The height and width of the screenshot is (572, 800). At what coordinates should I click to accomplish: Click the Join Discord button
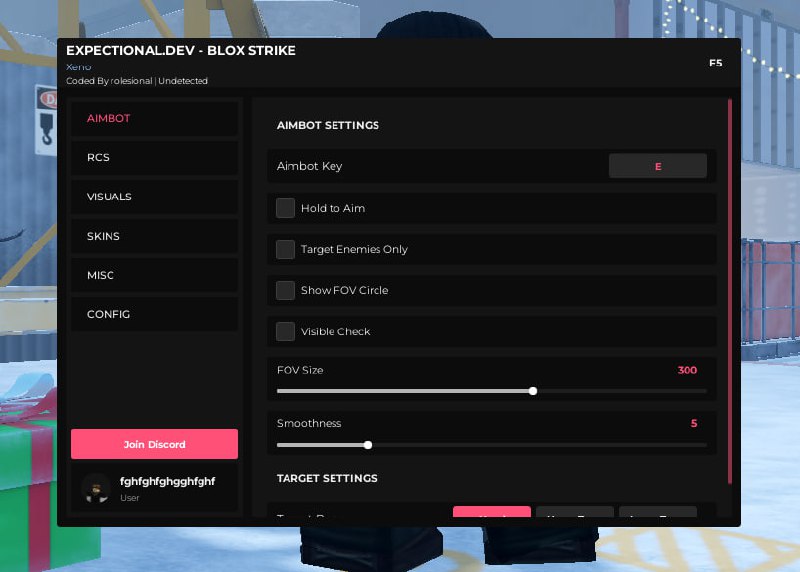click(x=154, y=444)
